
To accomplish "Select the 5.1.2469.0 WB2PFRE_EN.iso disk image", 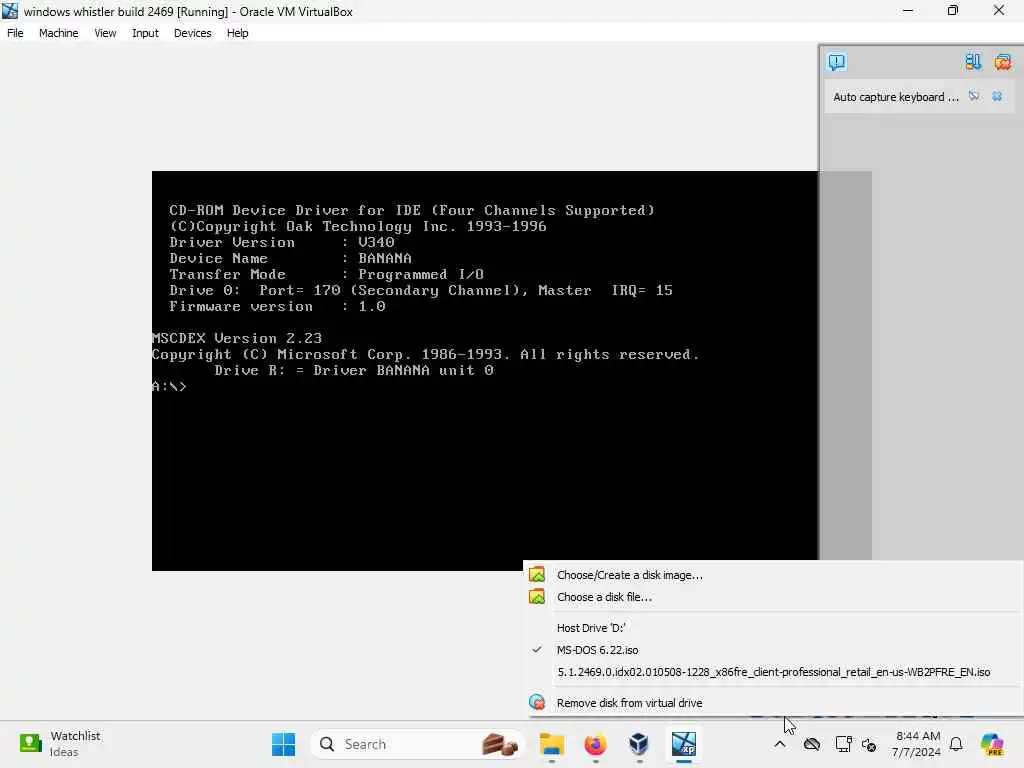I will 773,672.
